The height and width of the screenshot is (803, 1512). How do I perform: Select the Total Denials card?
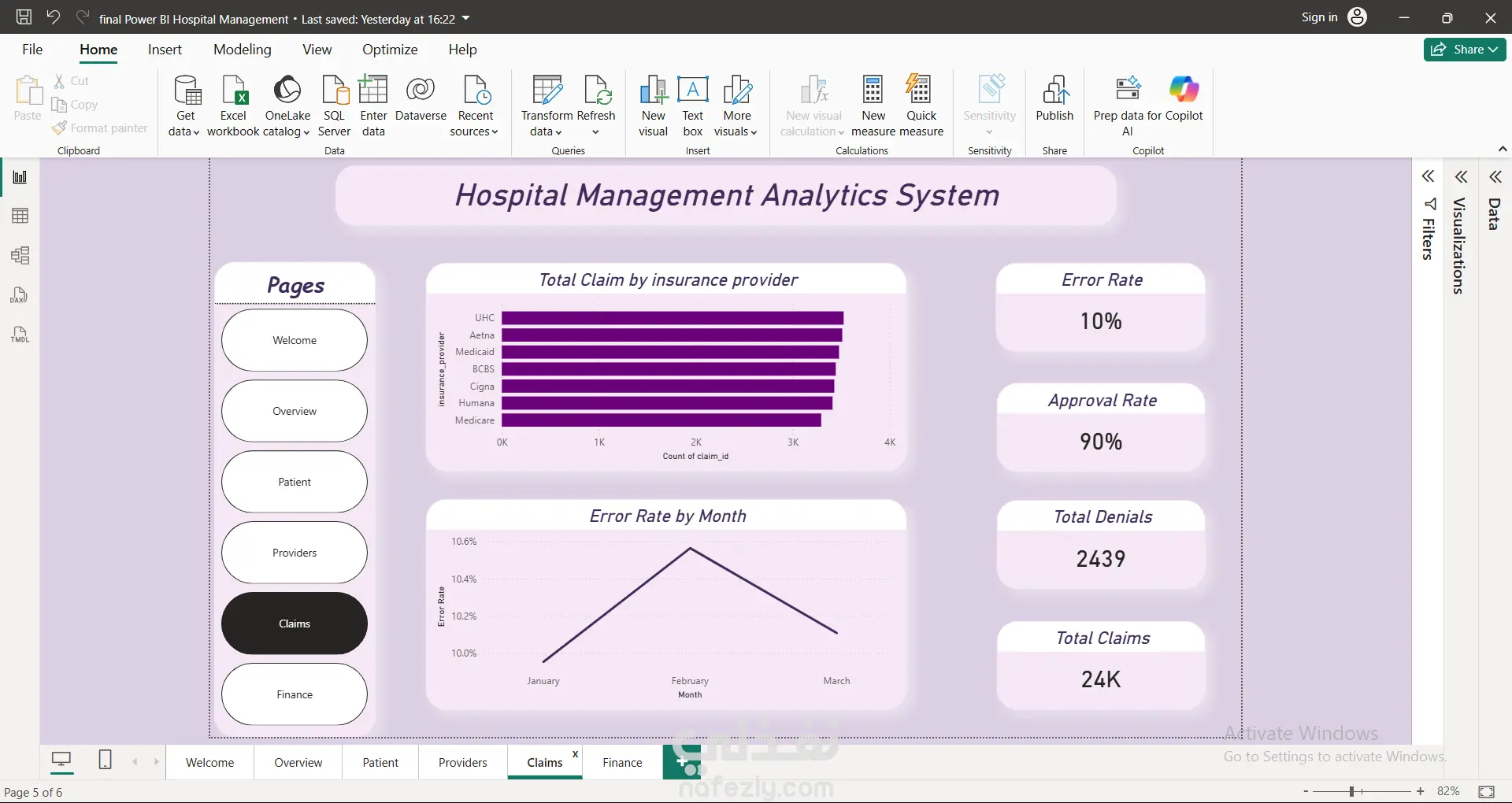(1101, 545)
